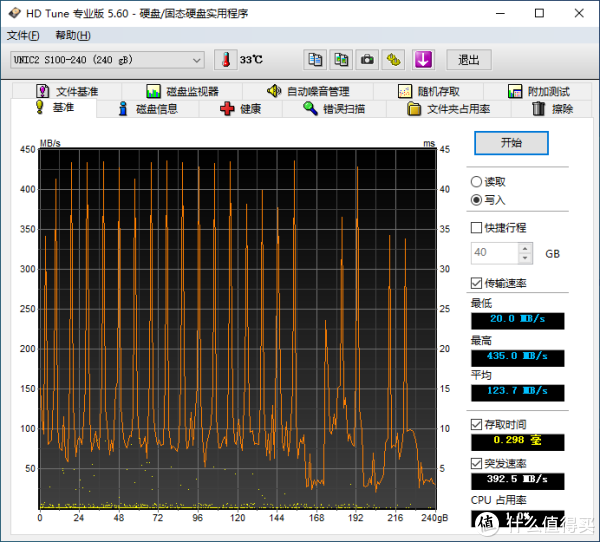600x542 pixels.
Task: Click the temperature thermometer icon
Action: click(x=226, y=60)
